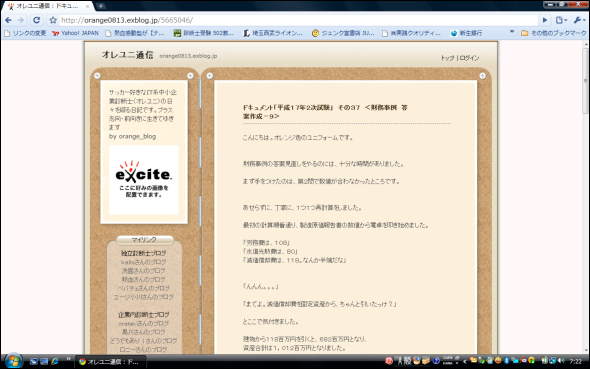Open 黒川さんのブログ link
This screenshot has width=590, height=369.
pyautogui.click(x=143, y=332)
